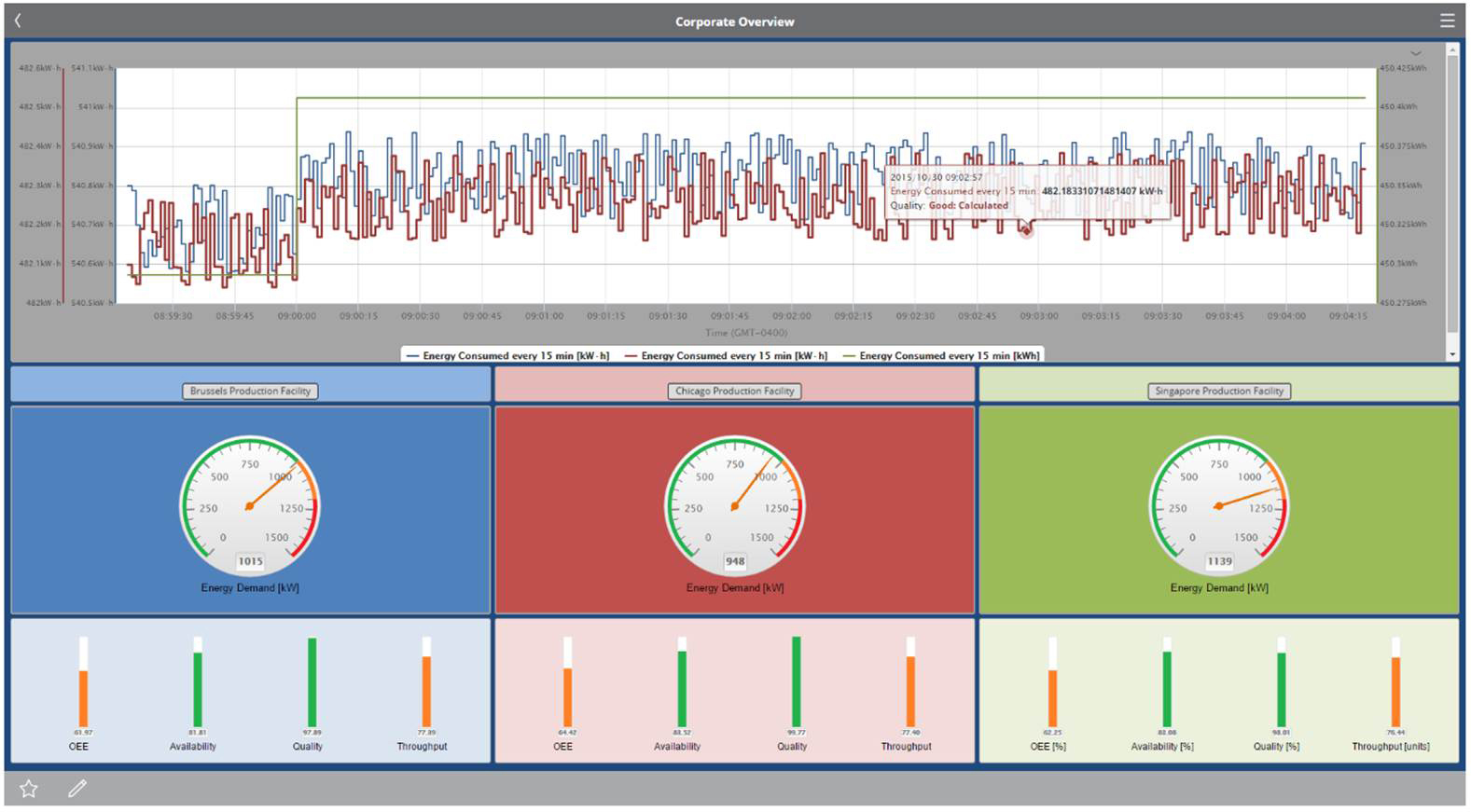Click the 08:59:30 time axis tick label
This screenshot has width=1471, height=812.
173,316
